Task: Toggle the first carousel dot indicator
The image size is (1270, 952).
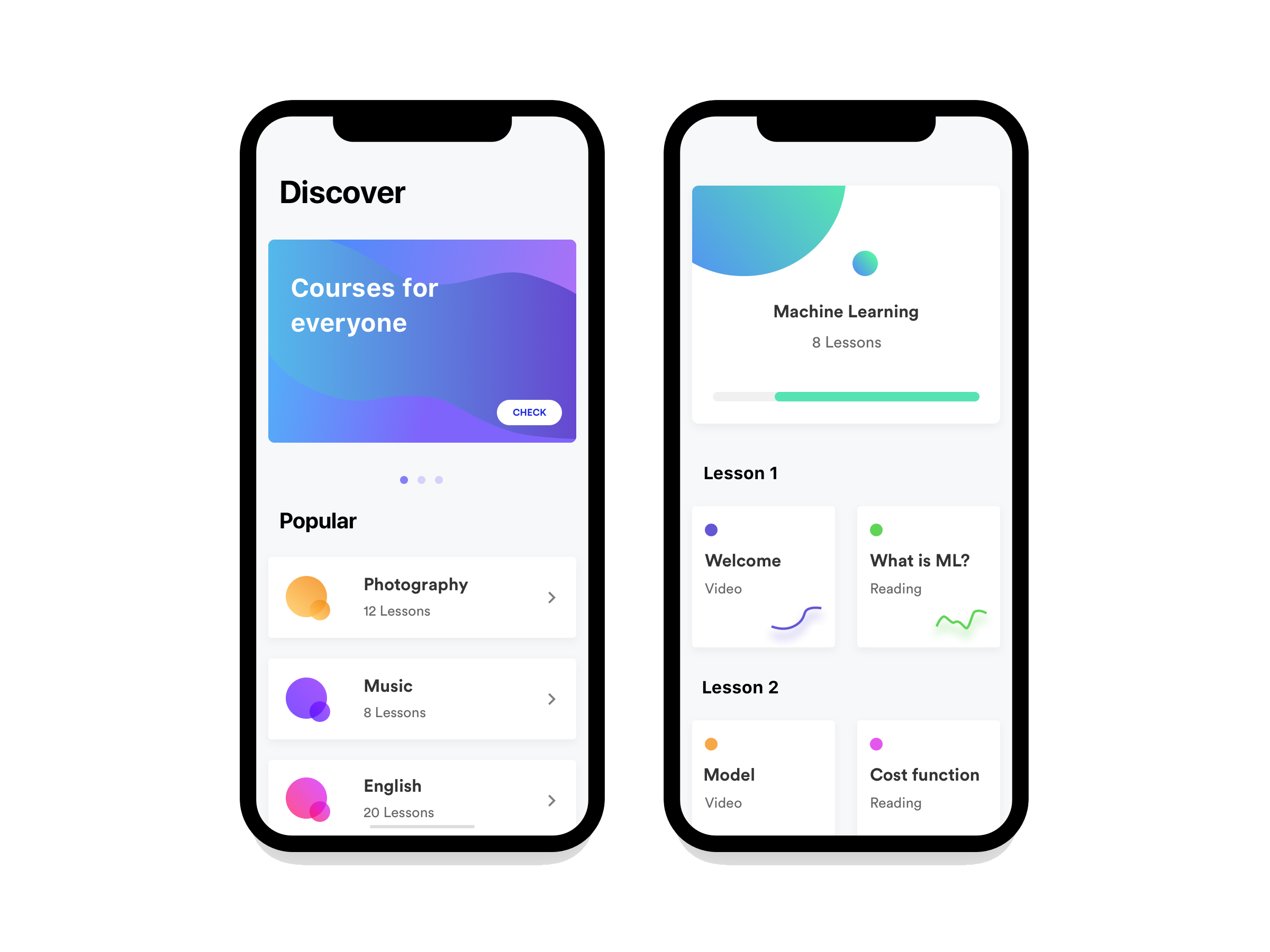Action: (x=404, y=480)
